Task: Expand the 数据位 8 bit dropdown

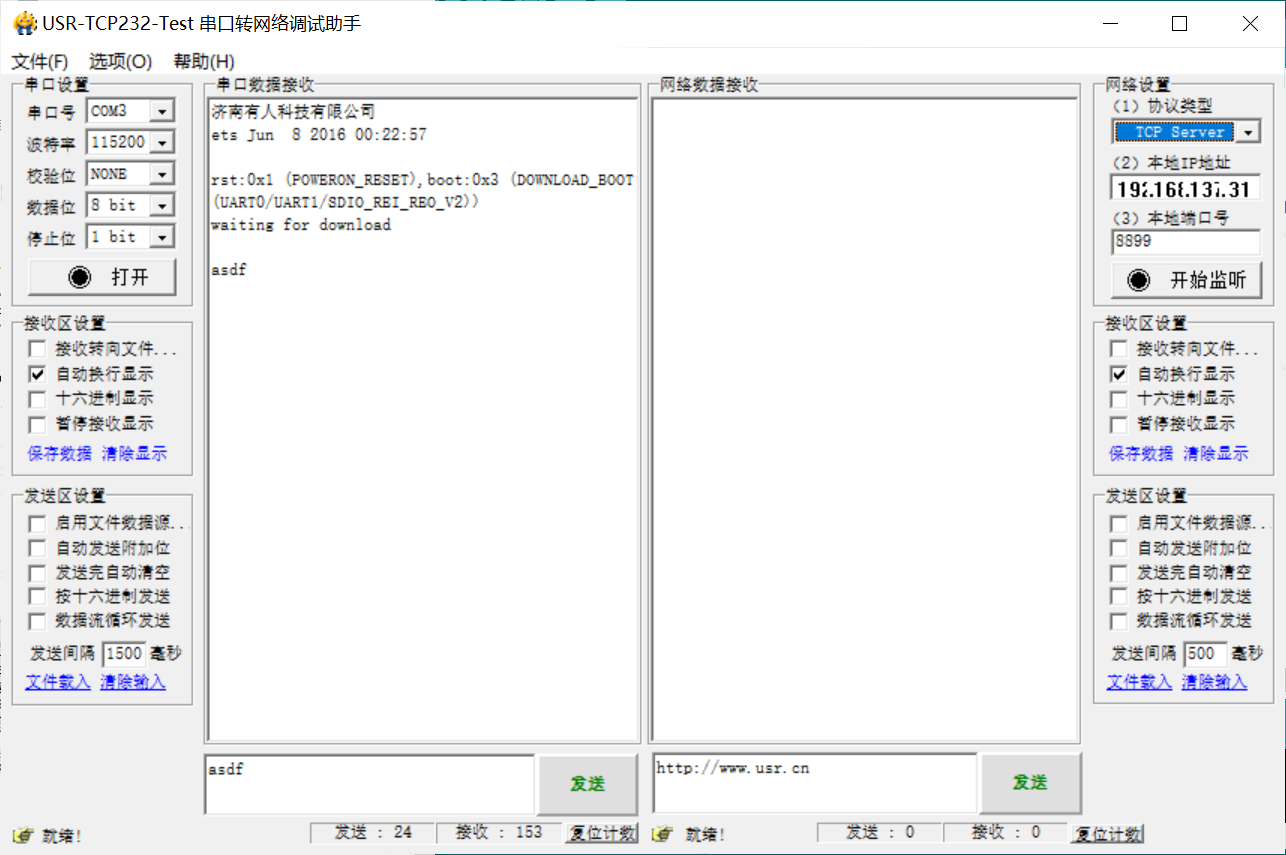Action: tap(163, 205)
